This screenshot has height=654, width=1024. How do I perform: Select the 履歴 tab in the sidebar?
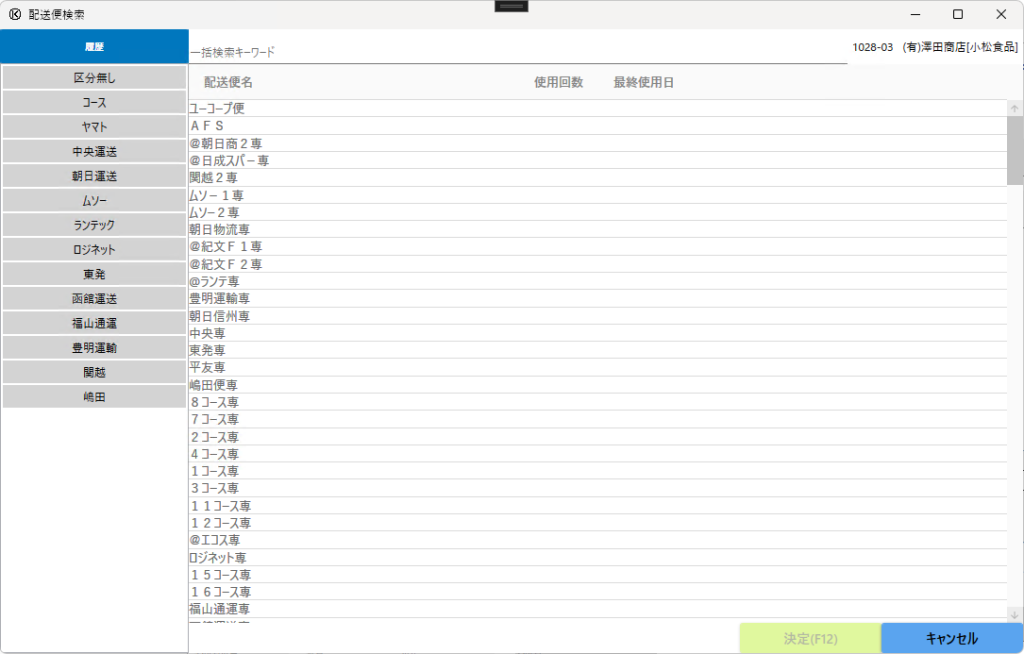95,46
